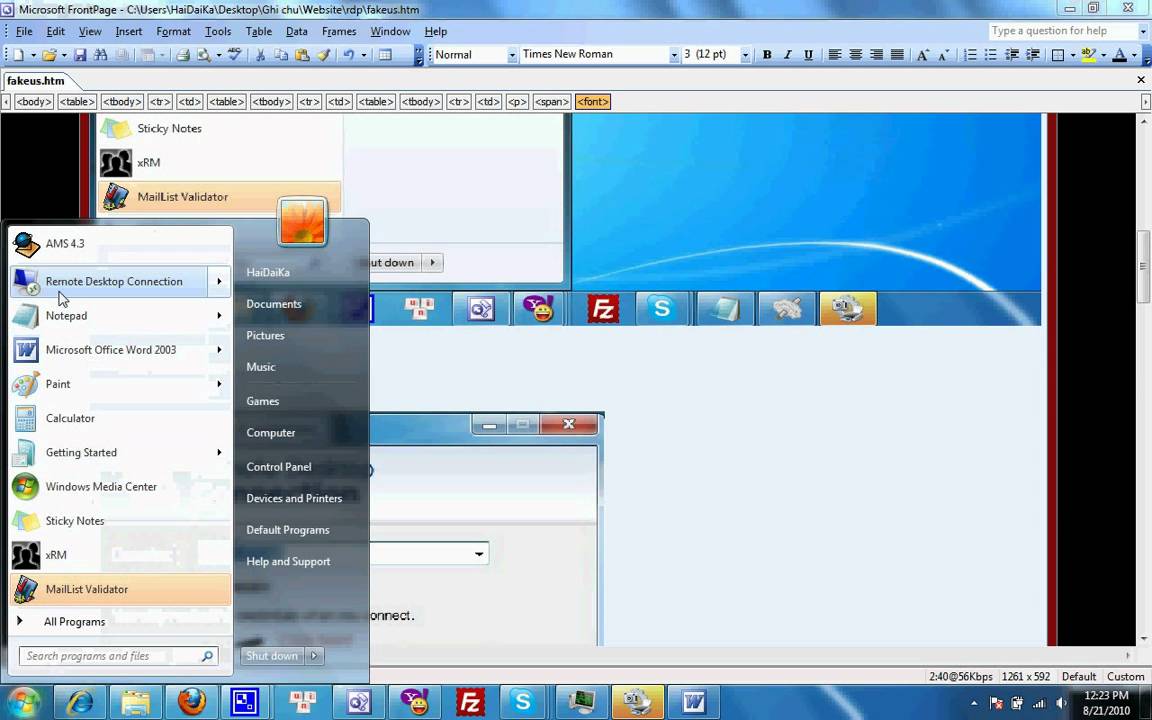Open Firefox from the Windows taskbar
The width and height of the screenshot is (1152, 720).
(192, 702)
